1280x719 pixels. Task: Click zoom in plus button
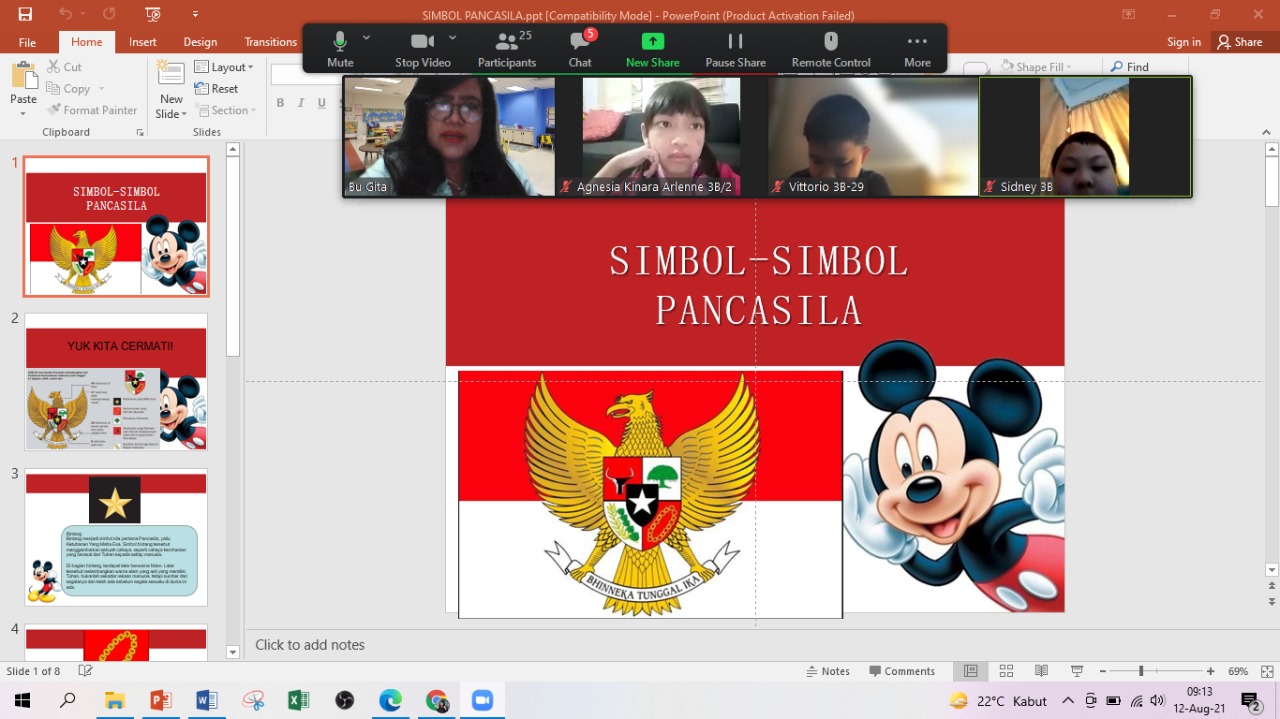1211,671
